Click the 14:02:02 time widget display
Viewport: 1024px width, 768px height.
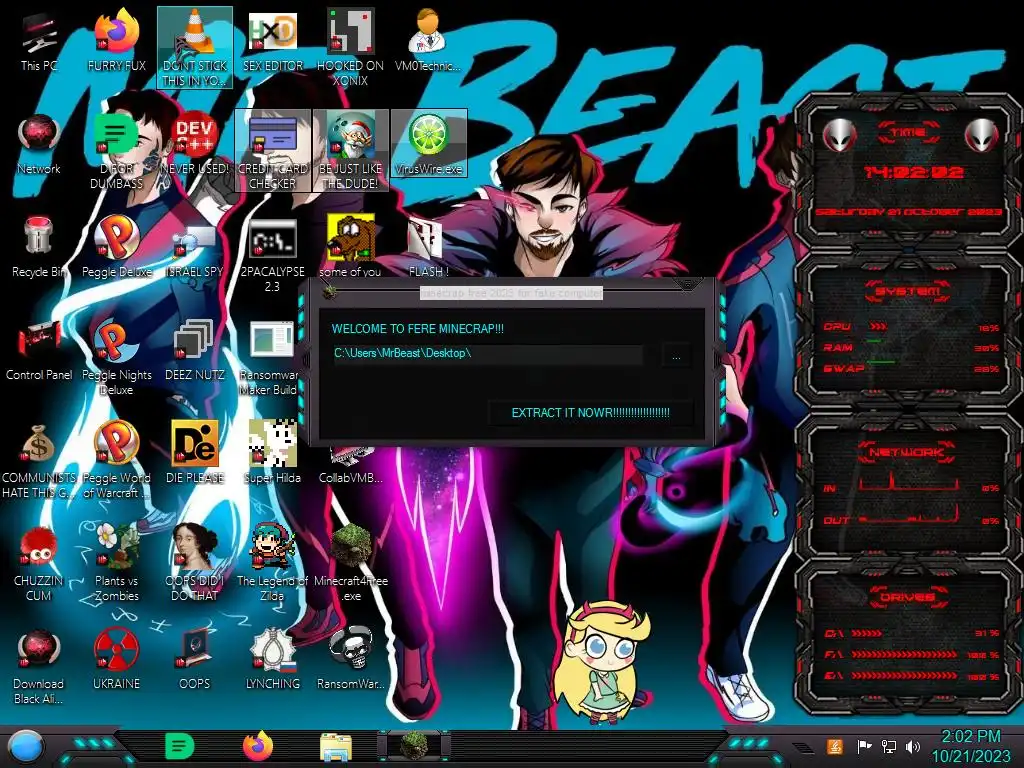913,173
